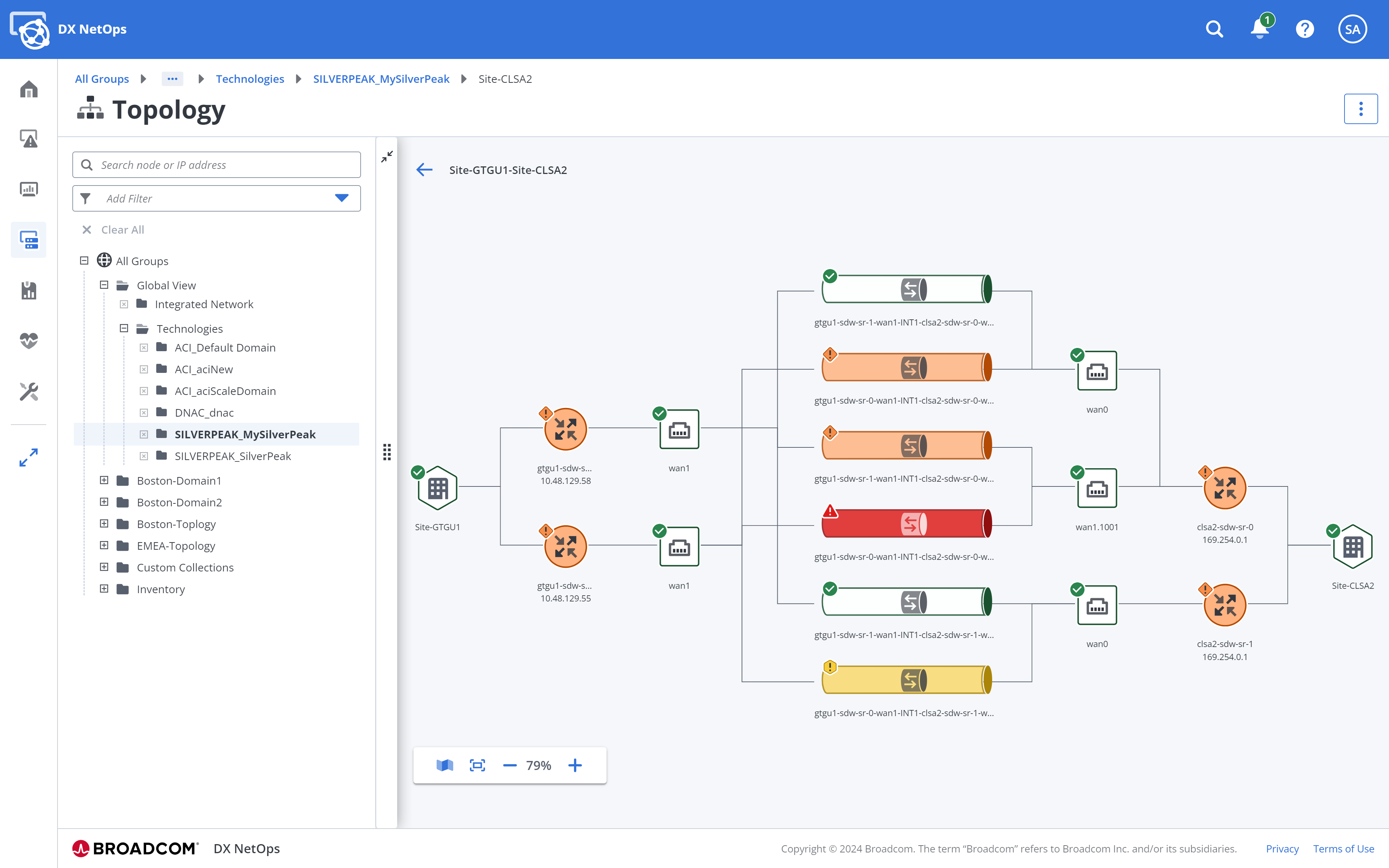Expand the Boston-Domain2 folder

coord(104,502)
